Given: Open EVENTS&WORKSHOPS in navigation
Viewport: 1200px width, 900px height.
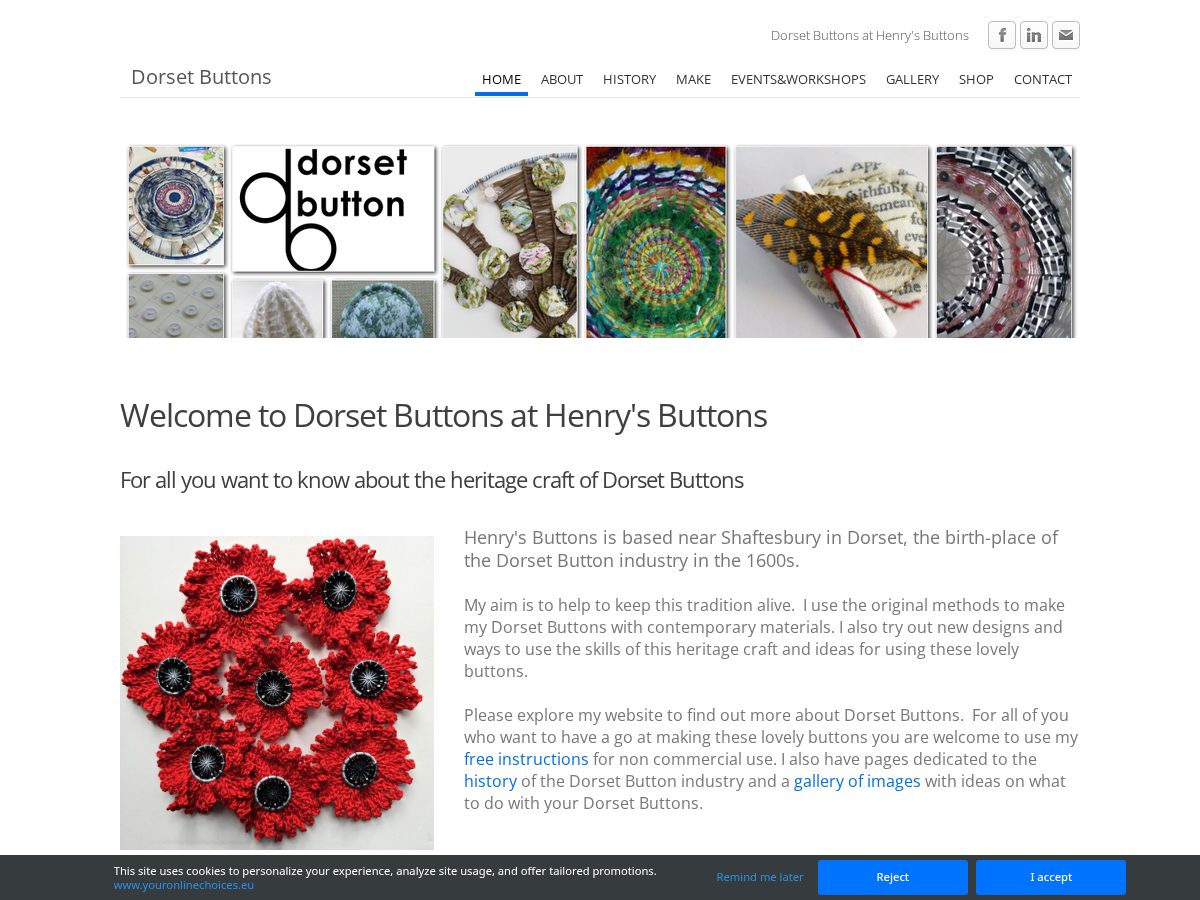Looking at the screenshot, I should 798,79.
